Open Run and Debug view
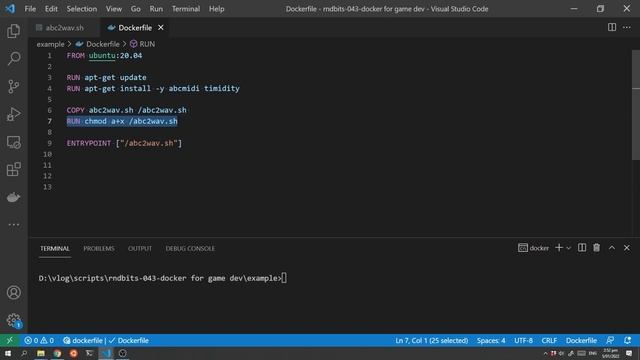 tap(13, 114)
